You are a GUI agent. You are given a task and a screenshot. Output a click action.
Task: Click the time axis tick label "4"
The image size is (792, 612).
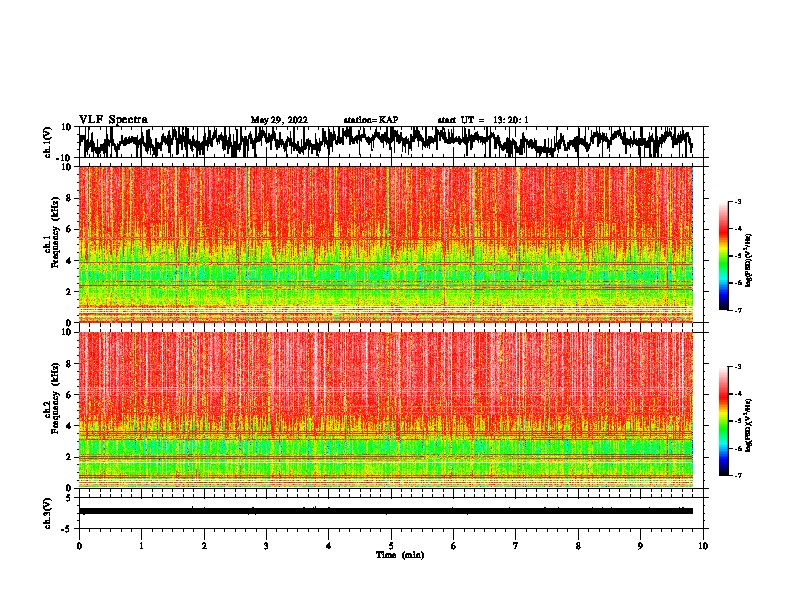pos(328,546)
